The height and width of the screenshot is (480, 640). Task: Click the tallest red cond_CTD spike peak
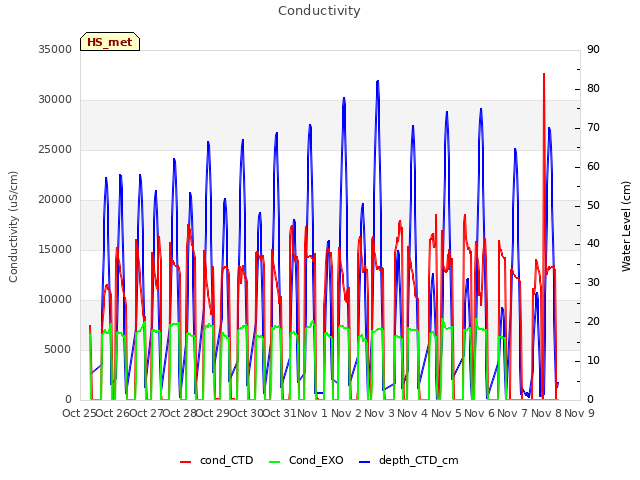click(544, 74)
